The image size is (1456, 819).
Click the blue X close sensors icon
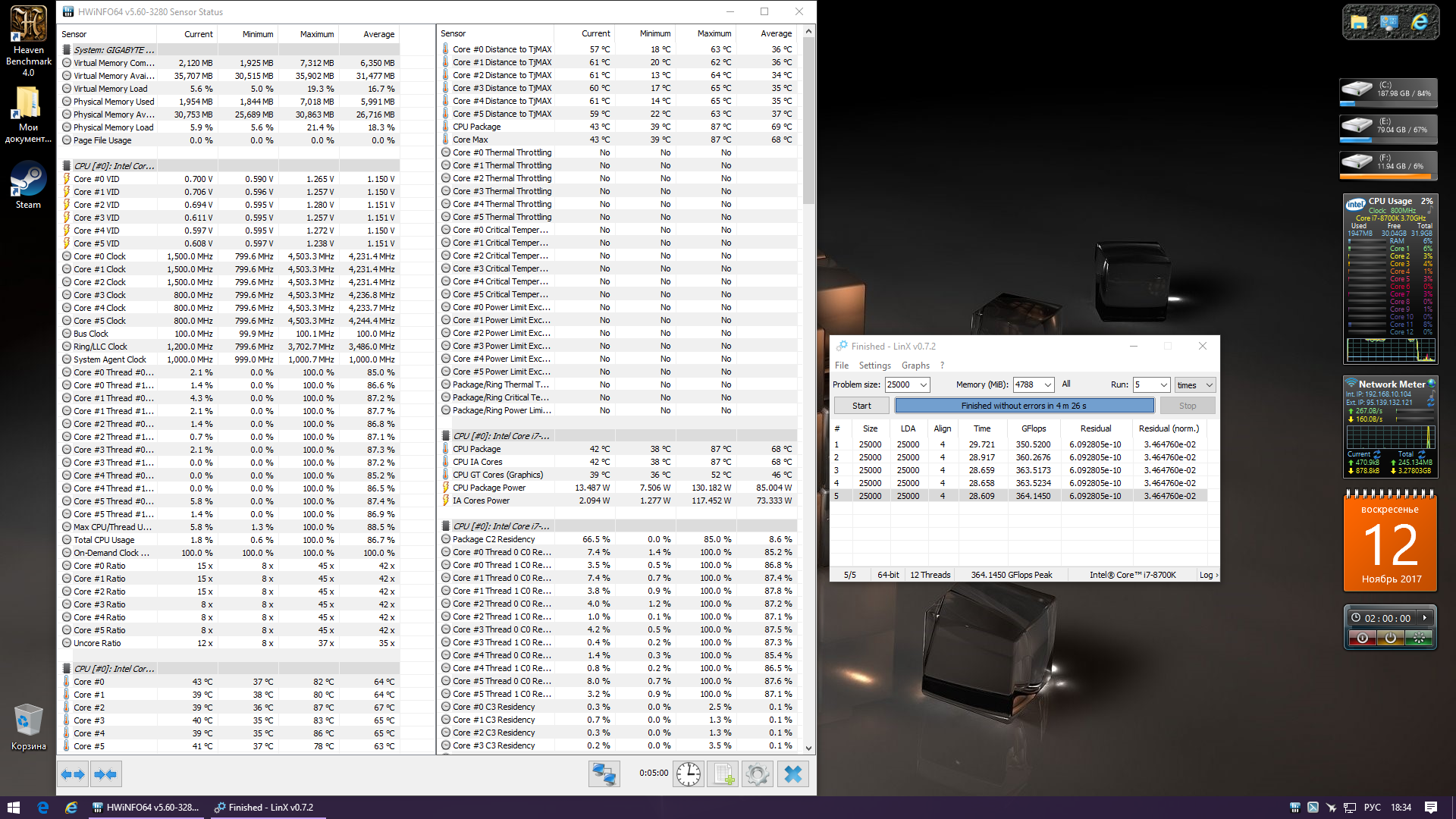(x=792, y=774)
